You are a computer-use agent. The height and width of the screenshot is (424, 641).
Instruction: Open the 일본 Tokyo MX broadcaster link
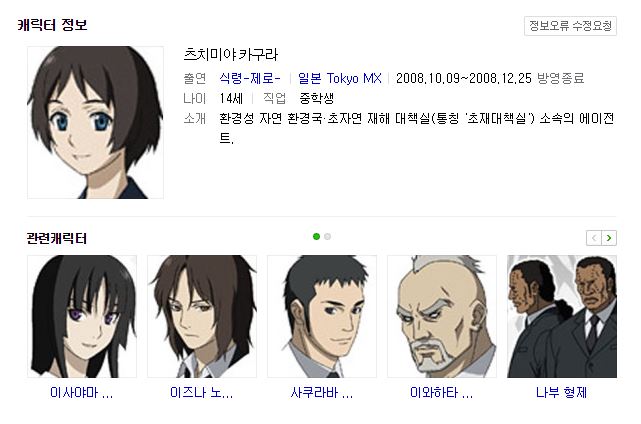[339, 78]
